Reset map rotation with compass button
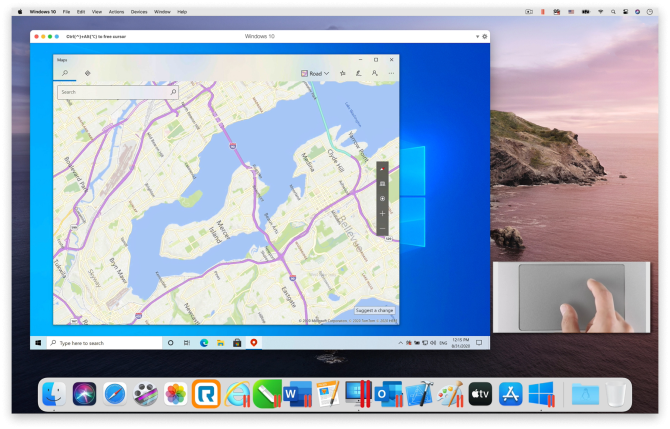670x429 pixels. 382,168
